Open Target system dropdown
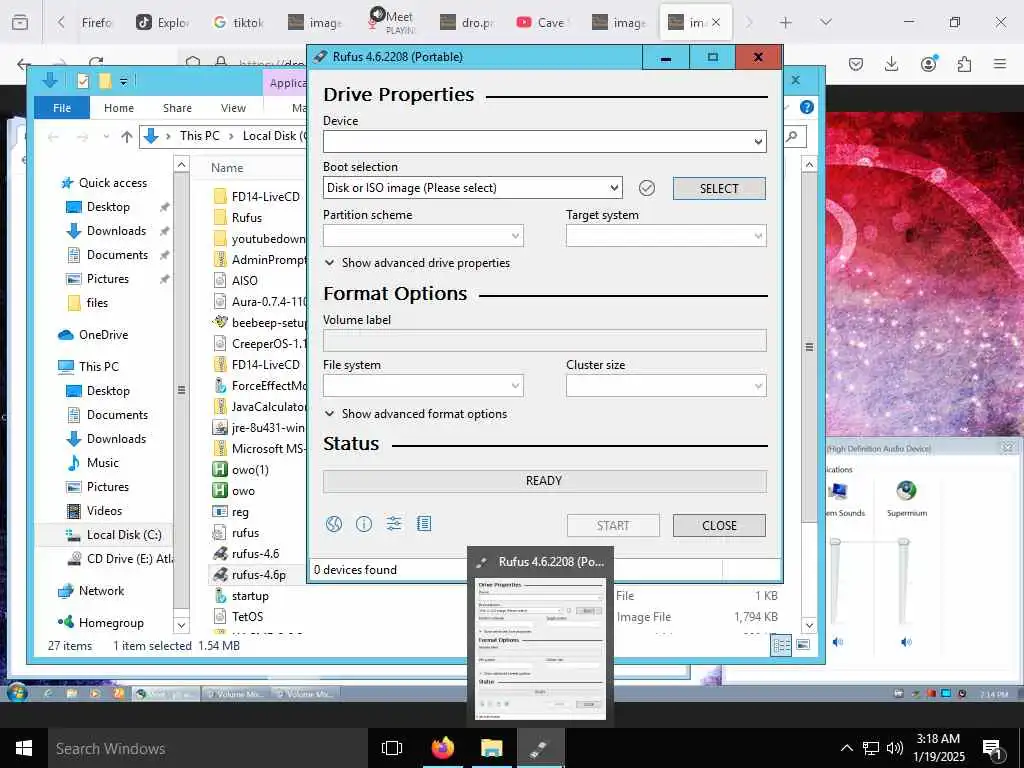 [666, 236]
